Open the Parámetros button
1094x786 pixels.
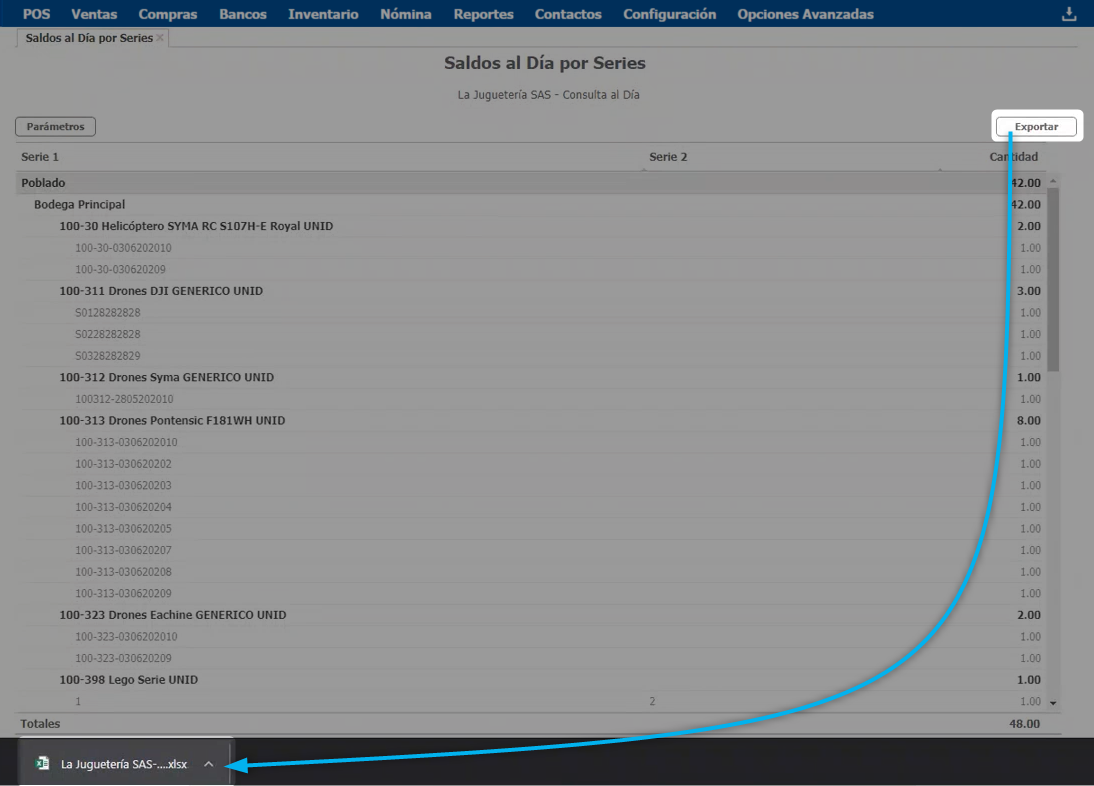(x=55, y=127)
